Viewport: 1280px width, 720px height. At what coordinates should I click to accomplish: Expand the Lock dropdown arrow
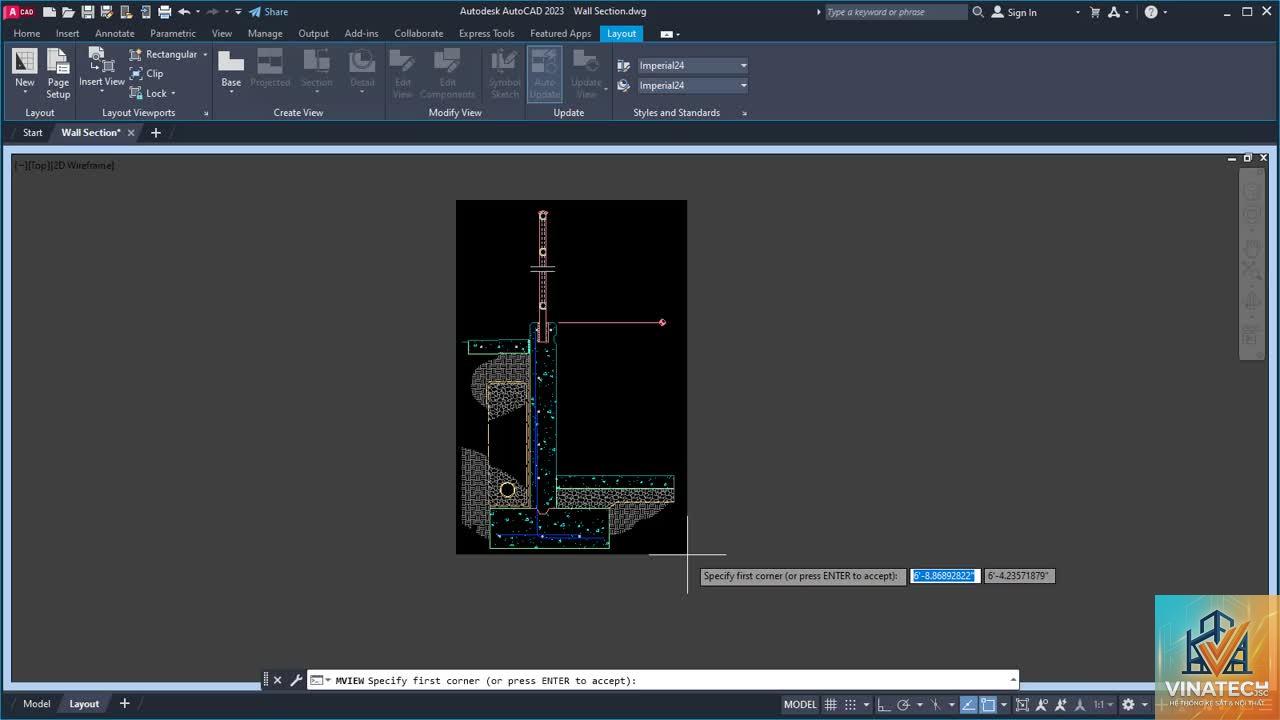(173, 93)
